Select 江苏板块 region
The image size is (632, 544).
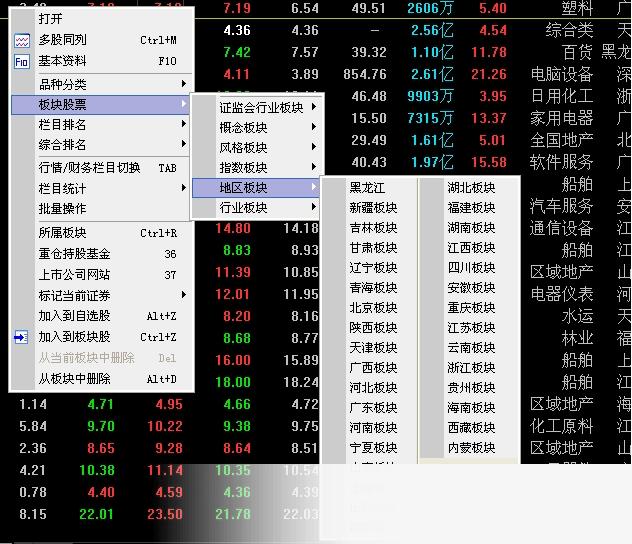pyautogui.click(x=469, y=328)
